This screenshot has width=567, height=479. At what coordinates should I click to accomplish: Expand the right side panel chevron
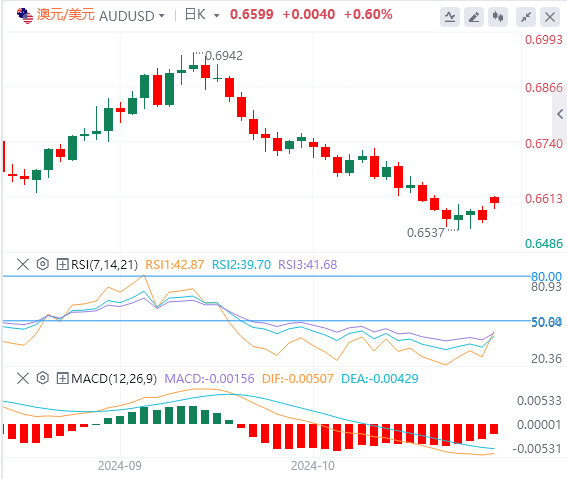(x=560, y=114)
